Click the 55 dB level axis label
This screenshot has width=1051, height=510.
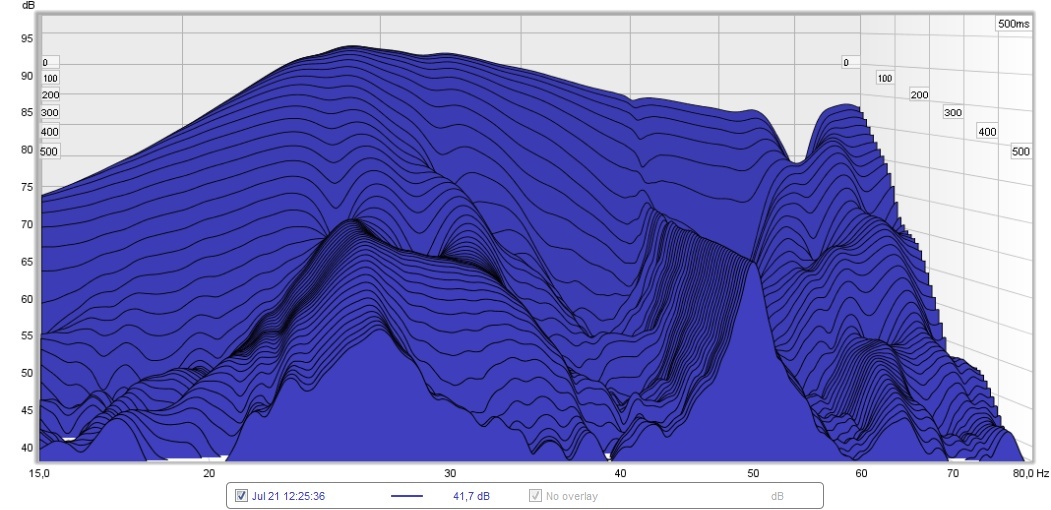[26, 336]
